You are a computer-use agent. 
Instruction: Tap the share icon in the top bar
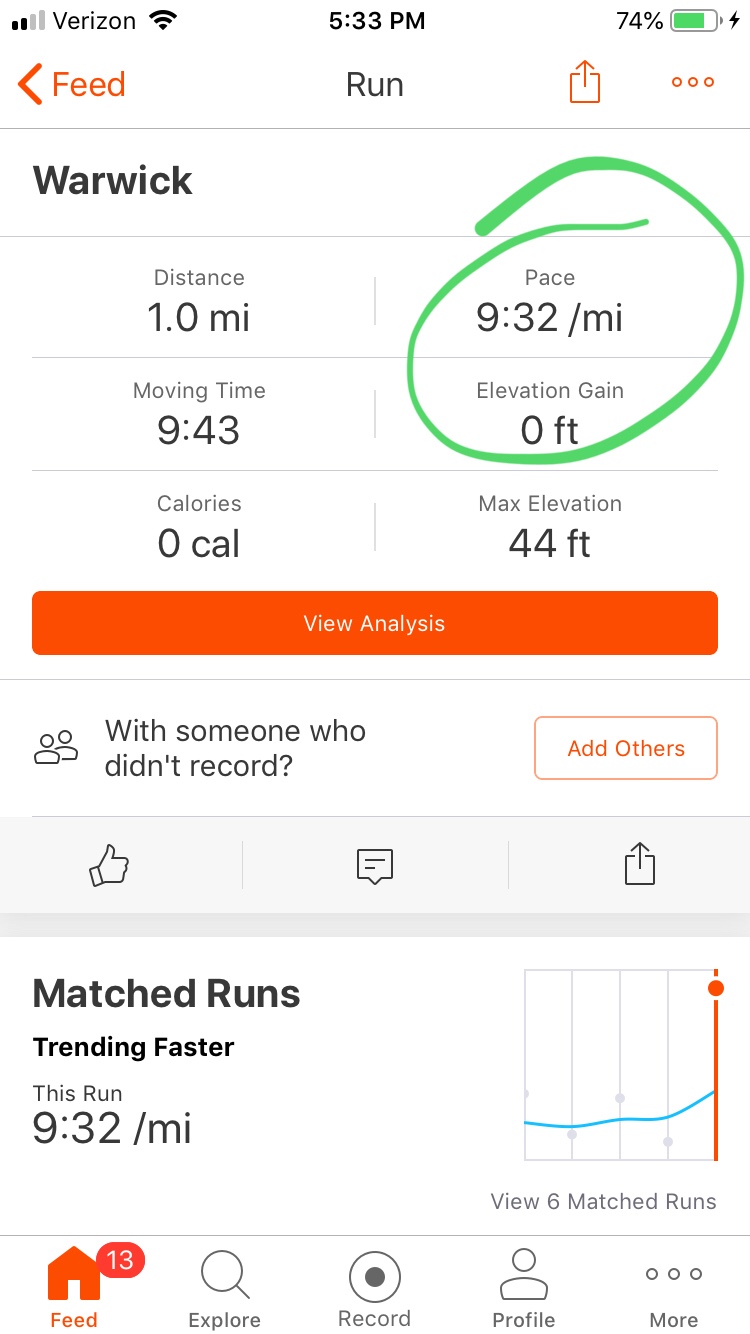[585, 83]
